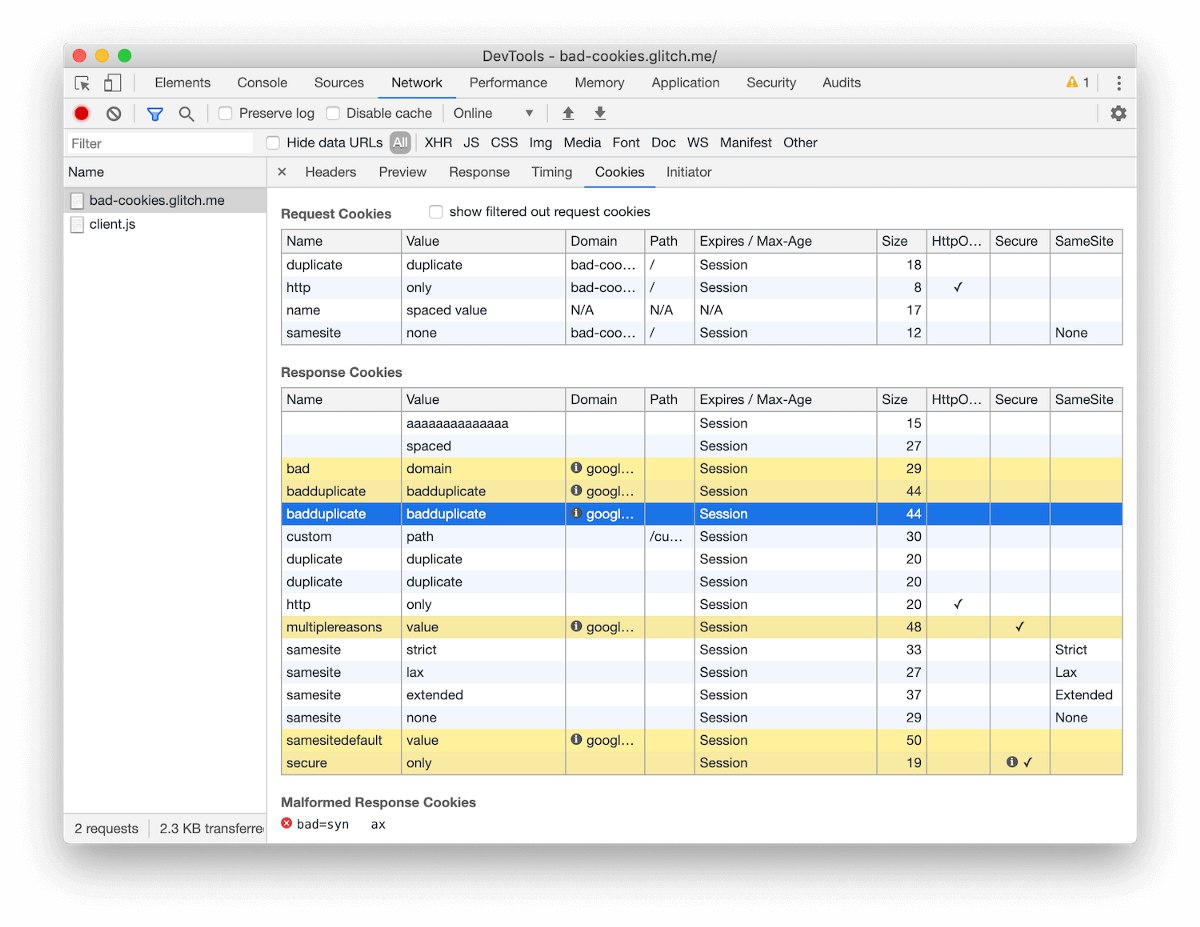Select the samesitedefault cookie name
This screenshot has height=927, width=1200.
click(x=334, y=740)
